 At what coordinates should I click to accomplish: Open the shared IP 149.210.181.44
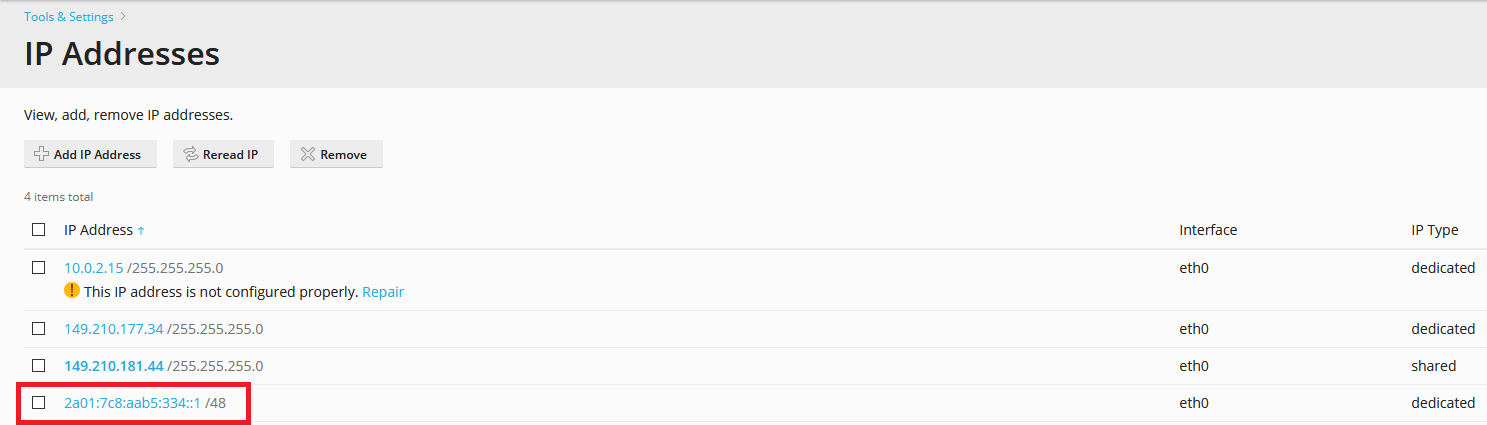[114, 366]
